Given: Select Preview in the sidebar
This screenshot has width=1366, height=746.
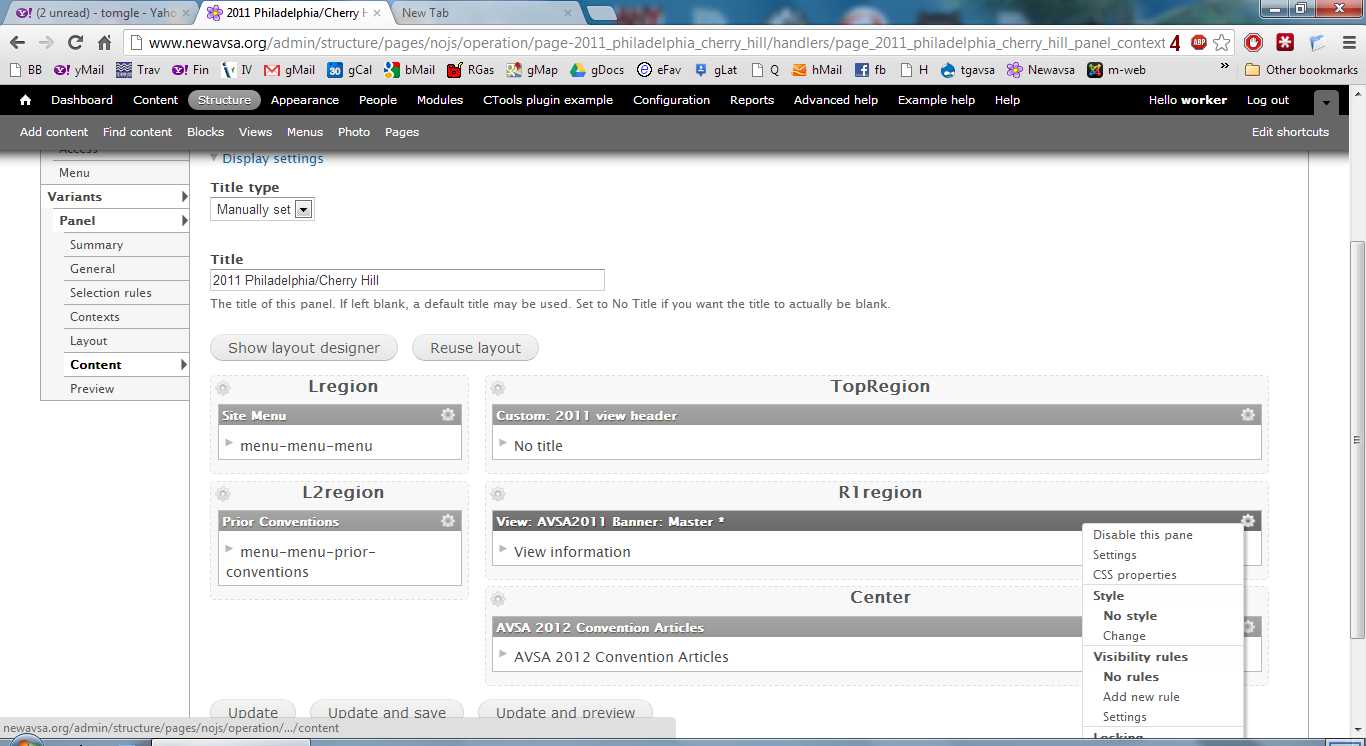Looking at the screenshot, I should (x=92, y=389).
